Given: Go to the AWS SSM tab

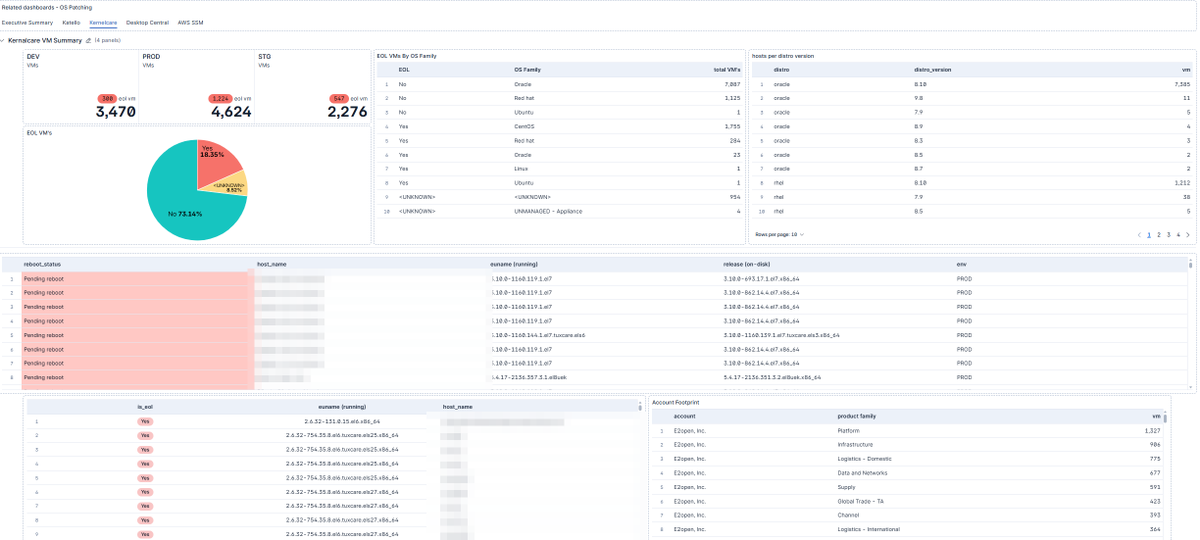Looking at the screenshot, I should click(190, 21).
